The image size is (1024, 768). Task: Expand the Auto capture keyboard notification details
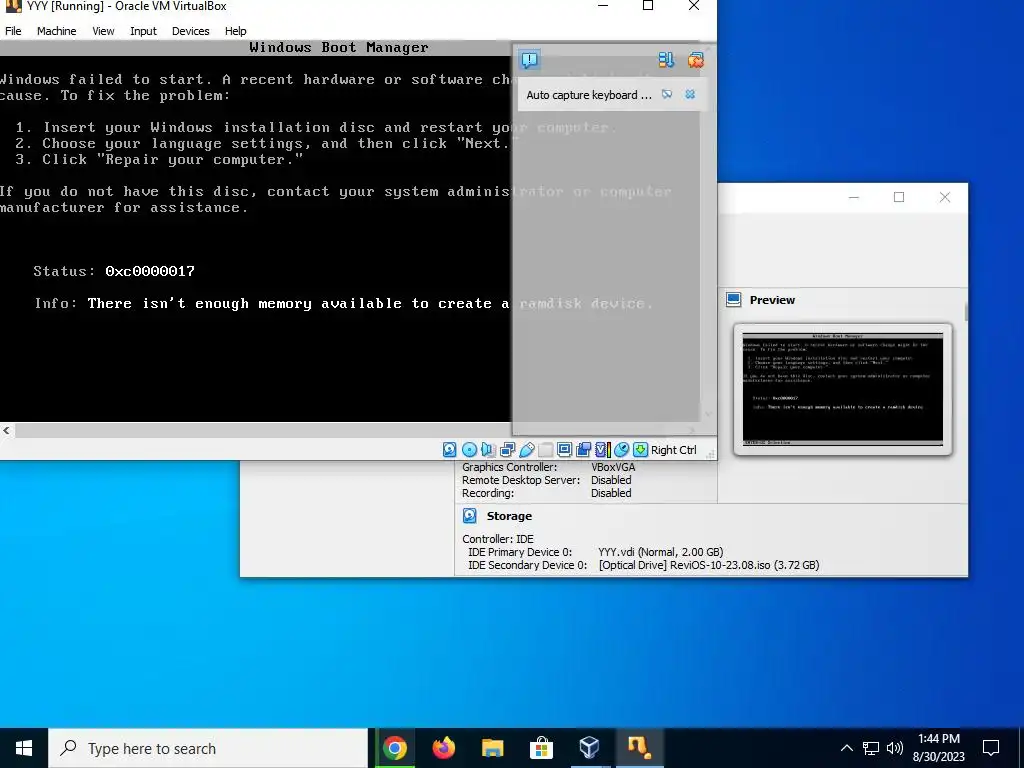click(x=667, y=95)
